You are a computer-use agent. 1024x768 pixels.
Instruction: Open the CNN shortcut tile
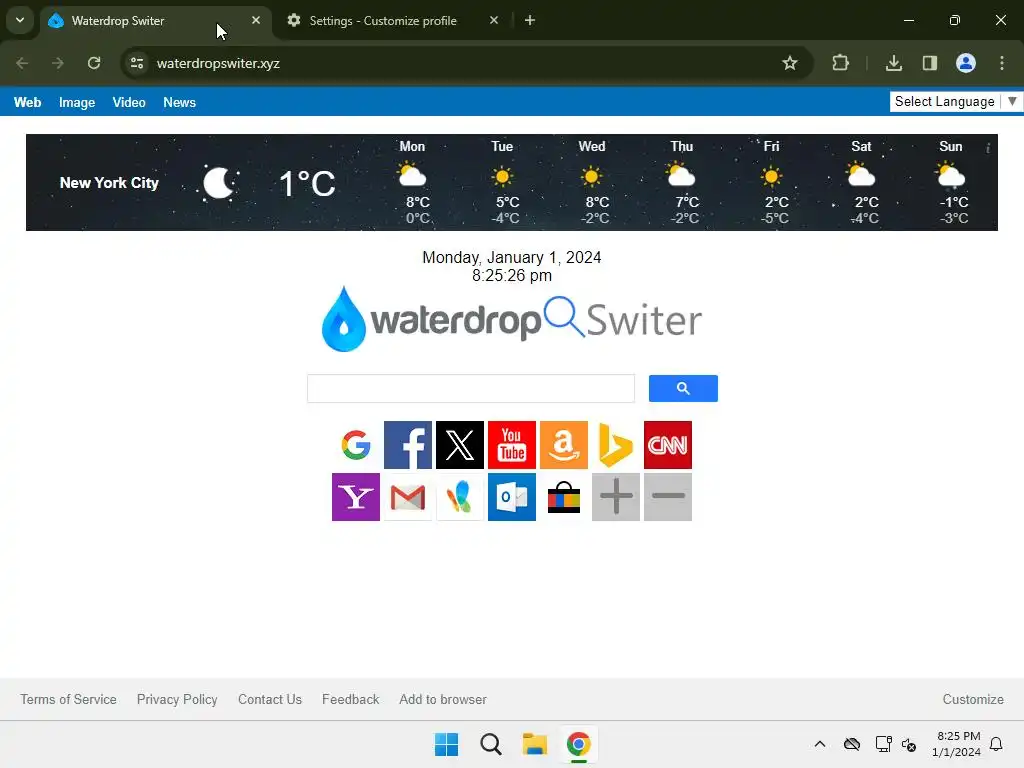click(667, 445)
